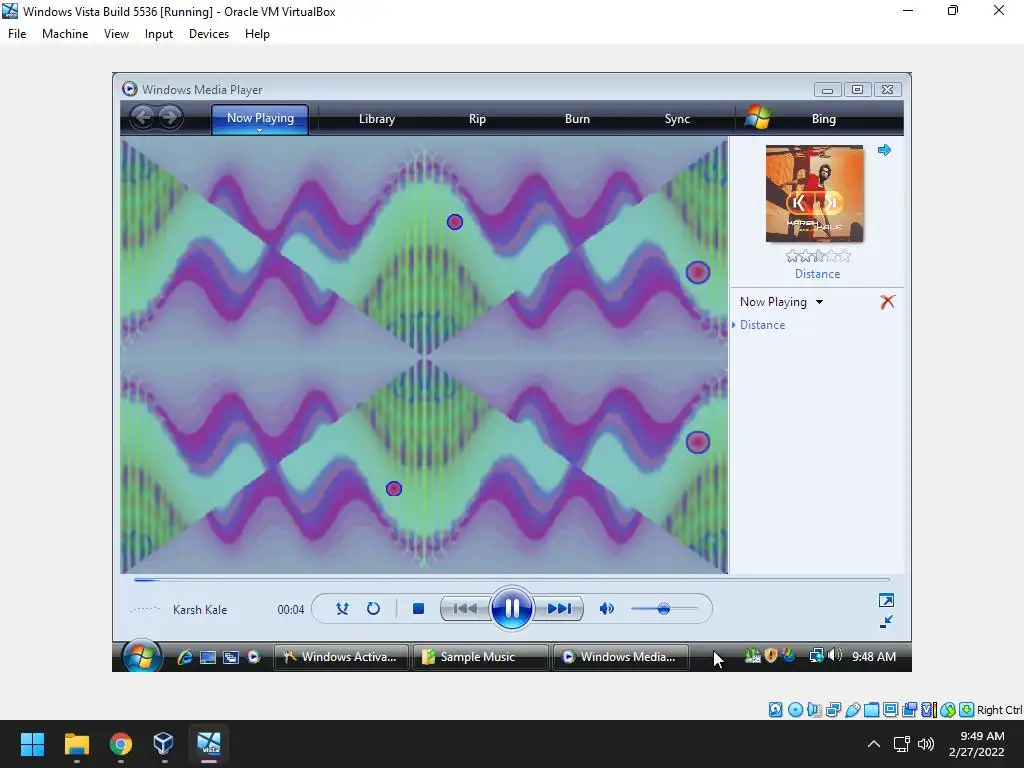Open the Bing online store tab
Screen dimensions: 1024x768
(x=824, y=119)
